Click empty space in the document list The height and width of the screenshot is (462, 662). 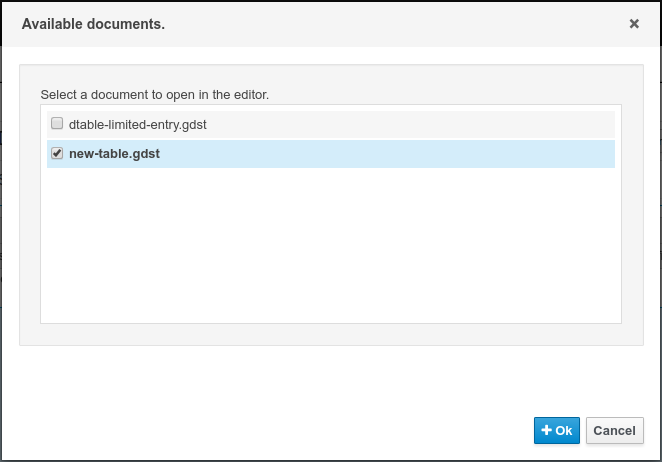click(x=330, y=250)
